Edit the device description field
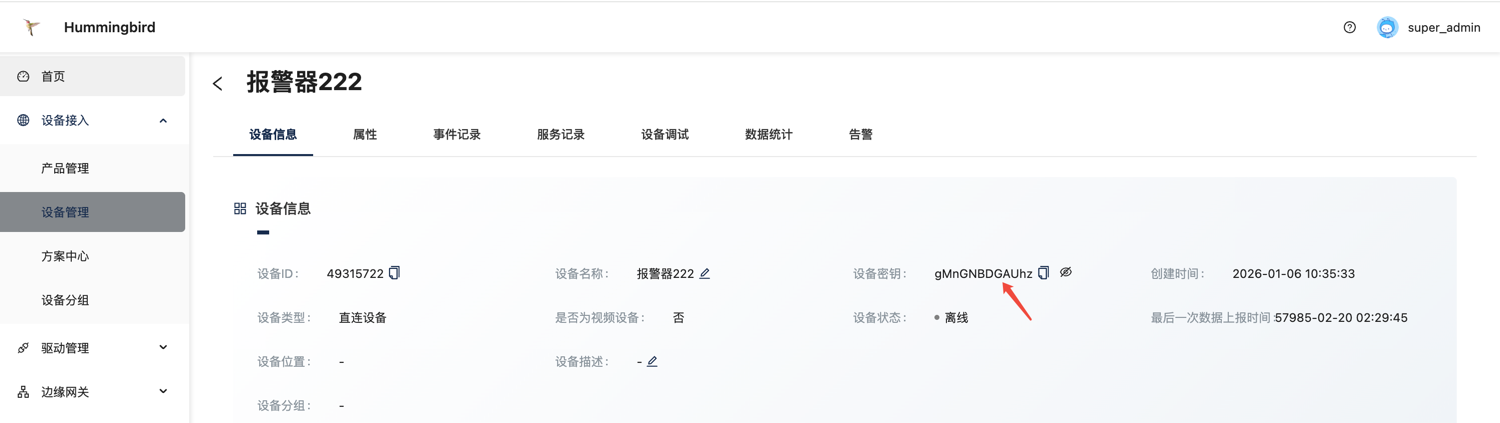Image resolution: width=1500 pixels, height=423 pixels. tap(652, 361)
